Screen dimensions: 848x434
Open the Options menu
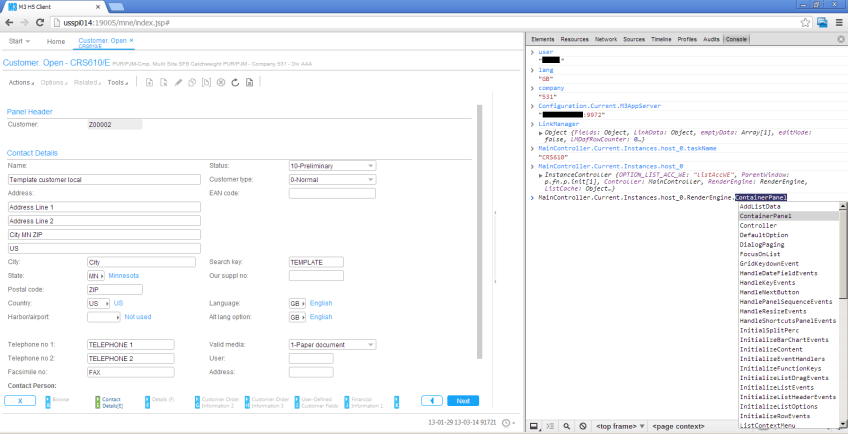[54, 83]
